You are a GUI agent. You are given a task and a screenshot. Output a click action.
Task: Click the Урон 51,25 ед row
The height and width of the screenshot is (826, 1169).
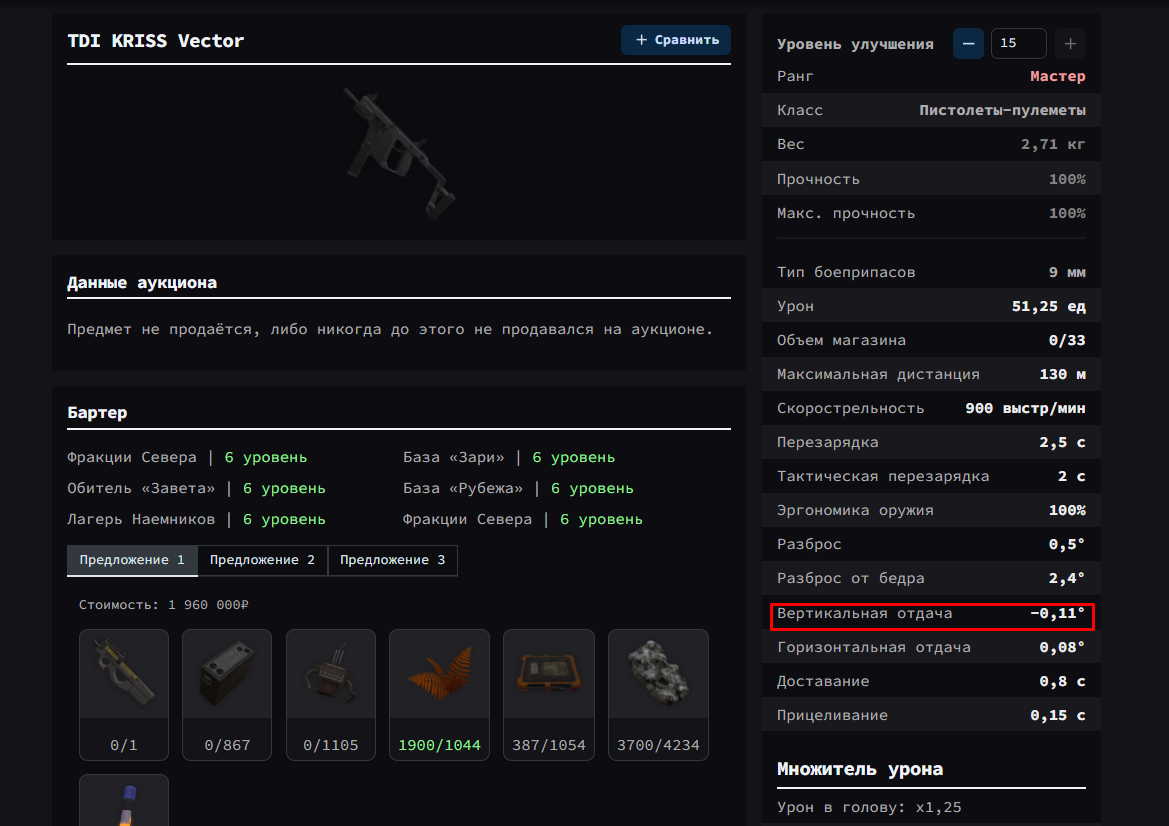(x=931, y=306)
